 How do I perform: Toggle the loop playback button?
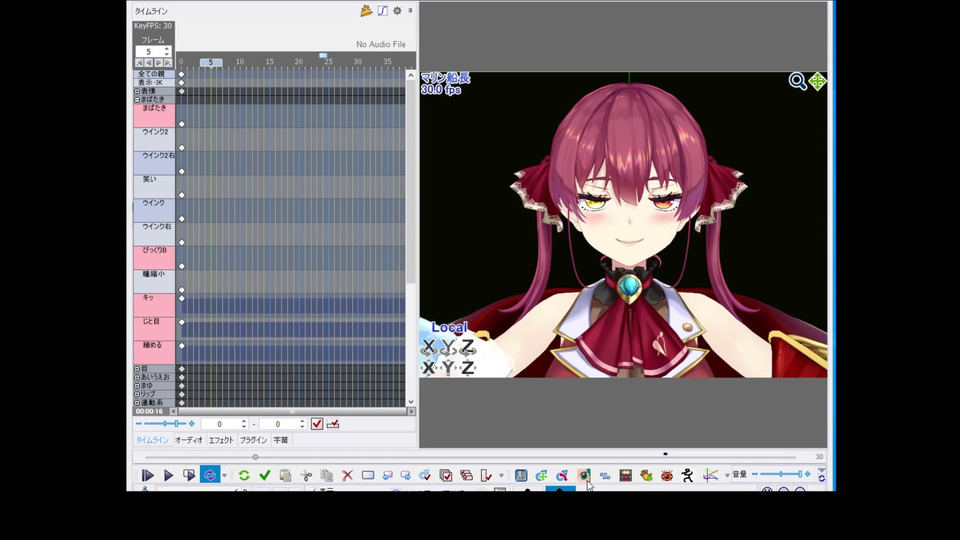pos(210,474)
